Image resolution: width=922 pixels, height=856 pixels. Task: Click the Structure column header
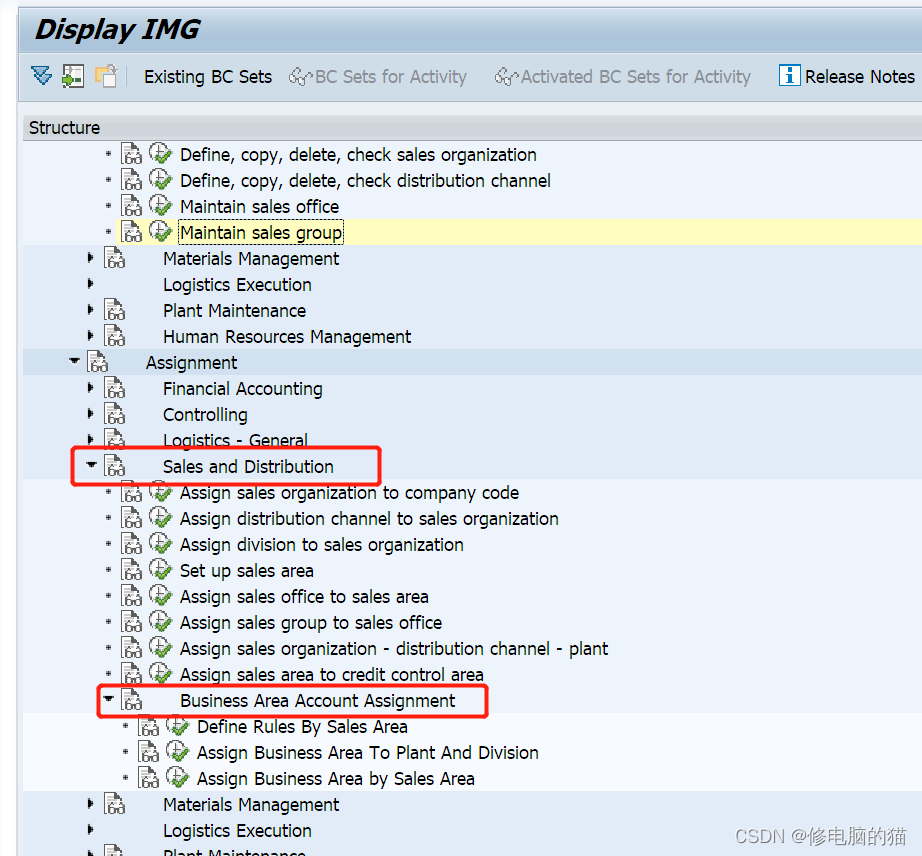point(64,128)
